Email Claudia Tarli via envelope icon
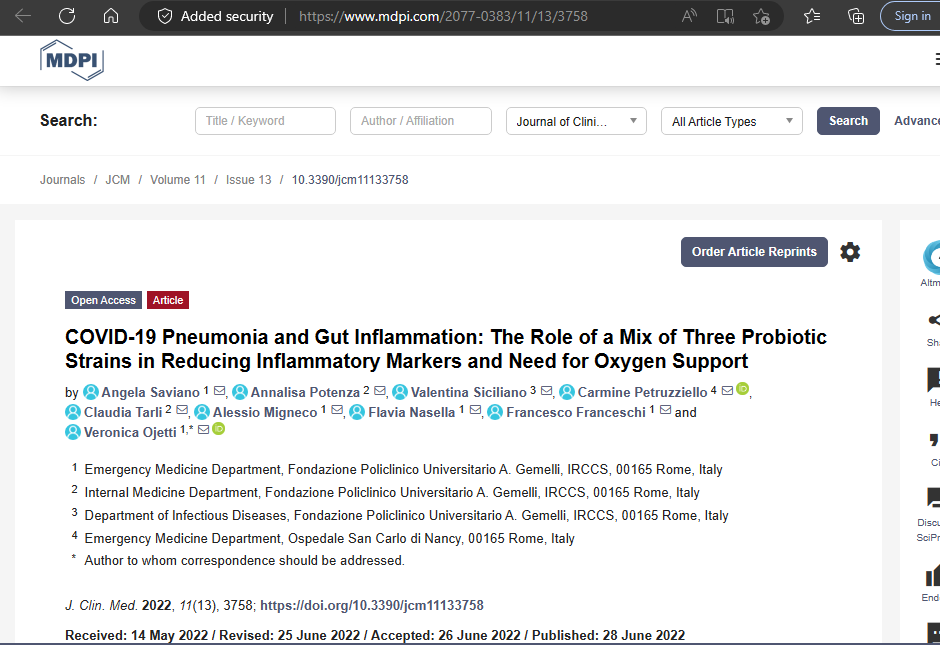Image resolution: width=940 pixels, height=645 pixels. pyautogui.click(x=182, y=410)
